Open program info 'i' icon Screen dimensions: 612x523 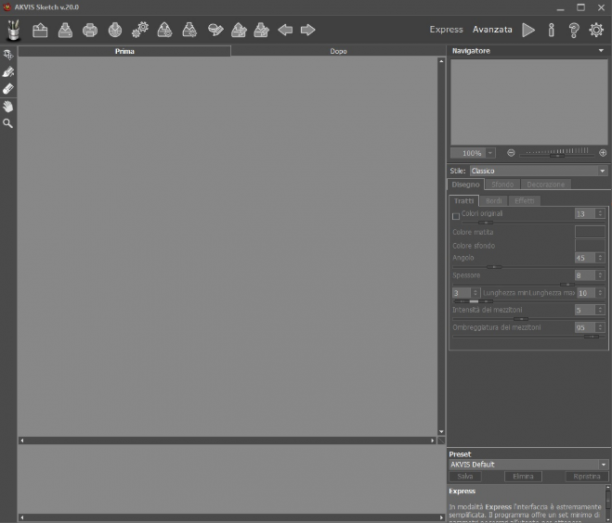tap(551, 30)
